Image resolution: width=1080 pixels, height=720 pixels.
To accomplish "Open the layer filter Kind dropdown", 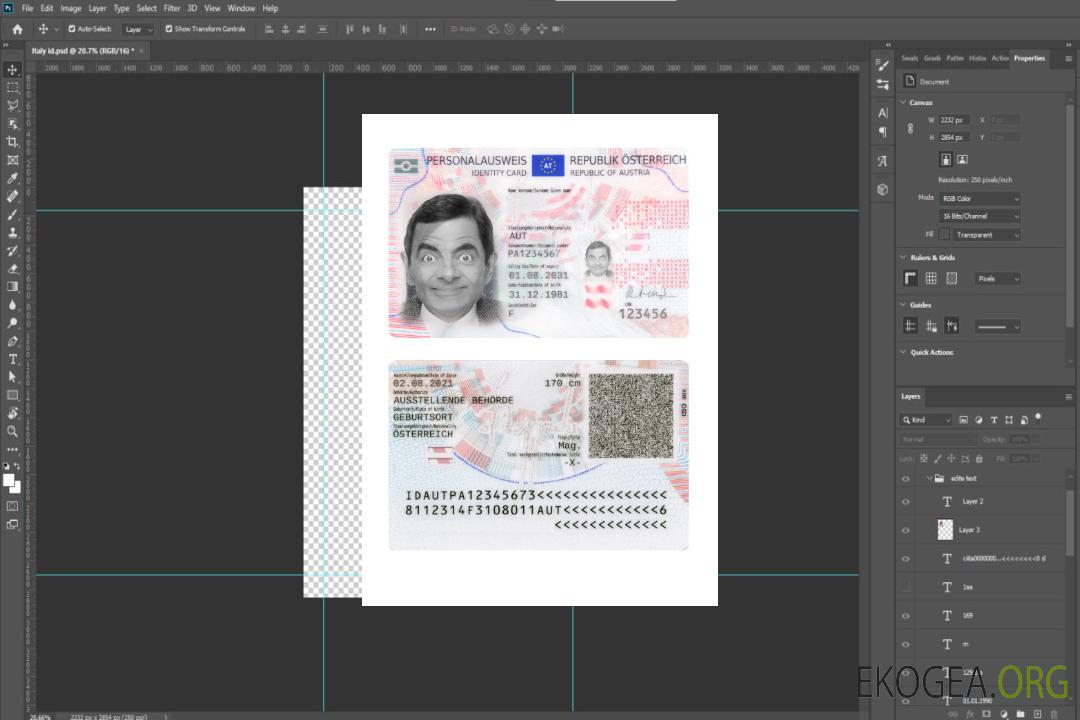I will (926, 420).
